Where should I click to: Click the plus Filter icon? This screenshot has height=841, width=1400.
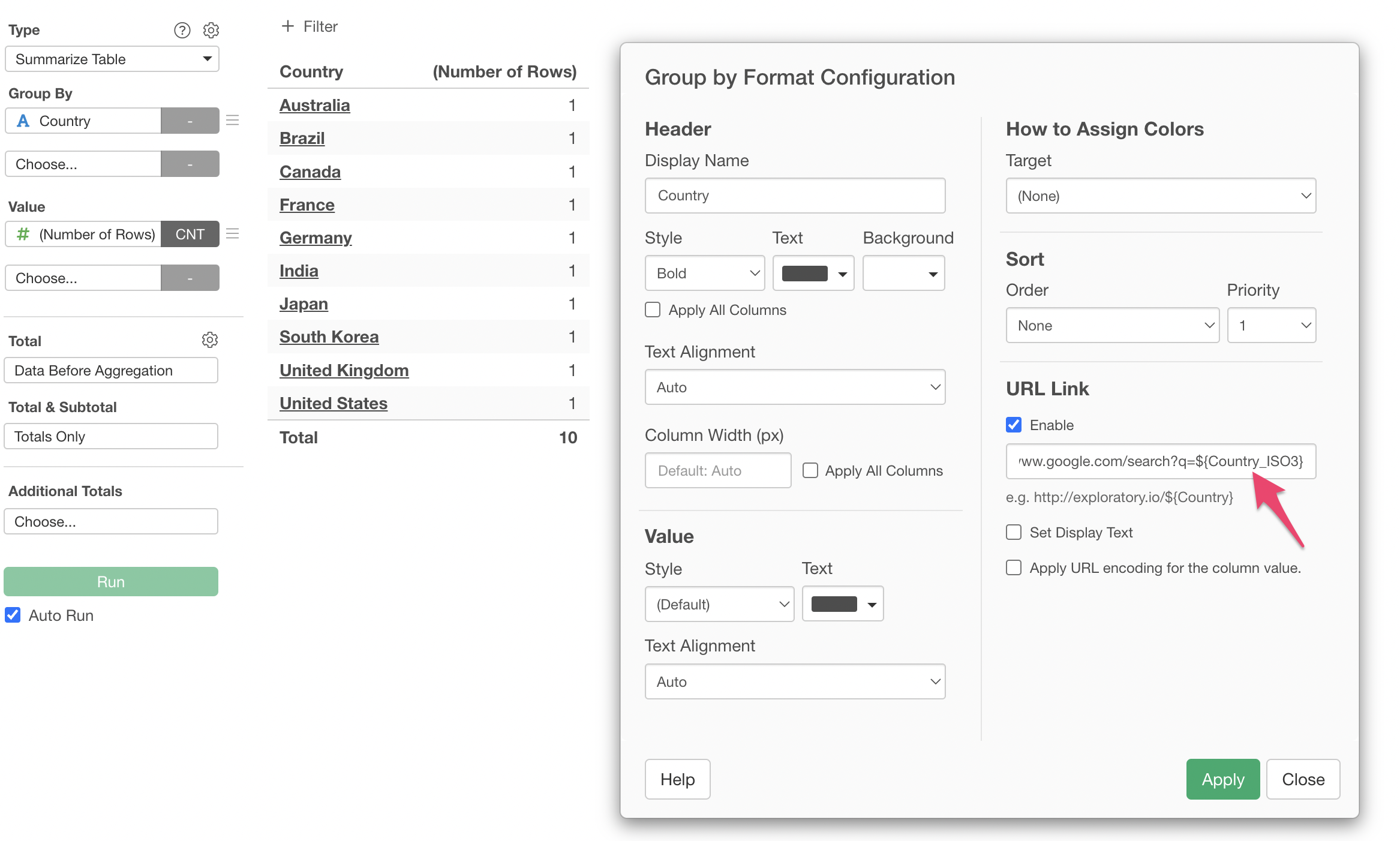[x=288, y=26]
